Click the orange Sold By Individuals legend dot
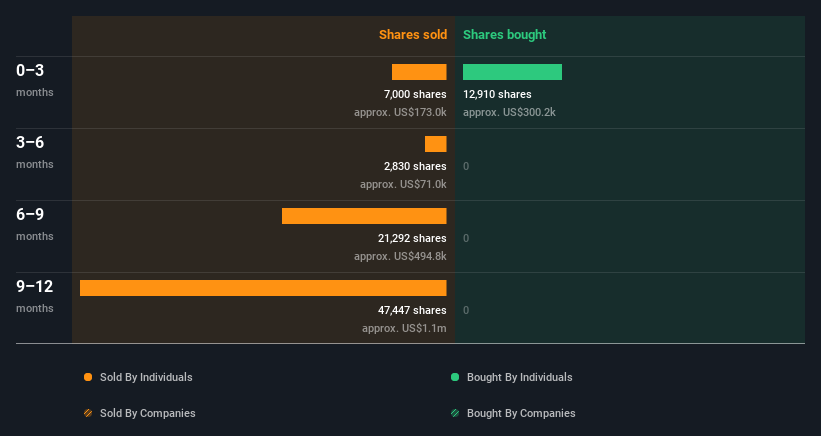Image resolution: width=821 pixels, height=436 pixels. tap(88, 377)
